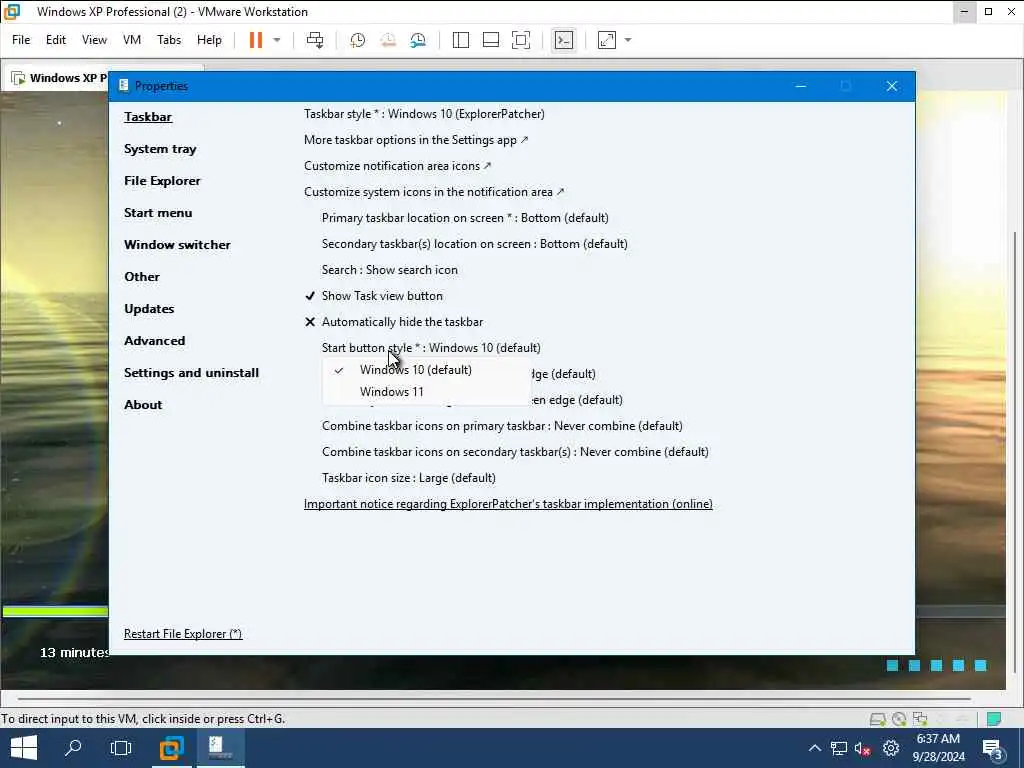Image resolution: width=1024 pixels, height=768 pixels.
Task: Change Taskbar style option
Action: [424, 114]
